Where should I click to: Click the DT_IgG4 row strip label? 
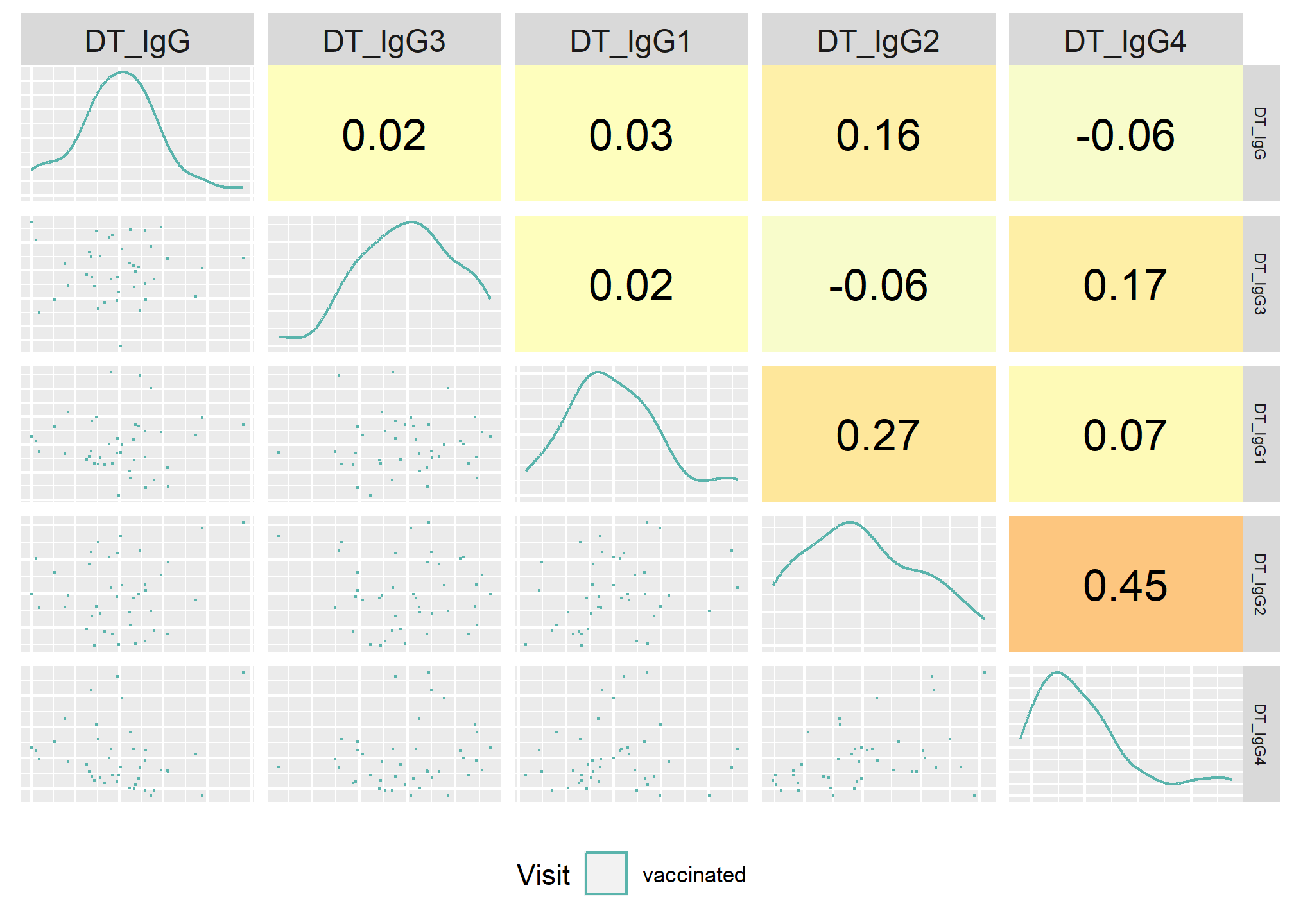coord(1261,734)
